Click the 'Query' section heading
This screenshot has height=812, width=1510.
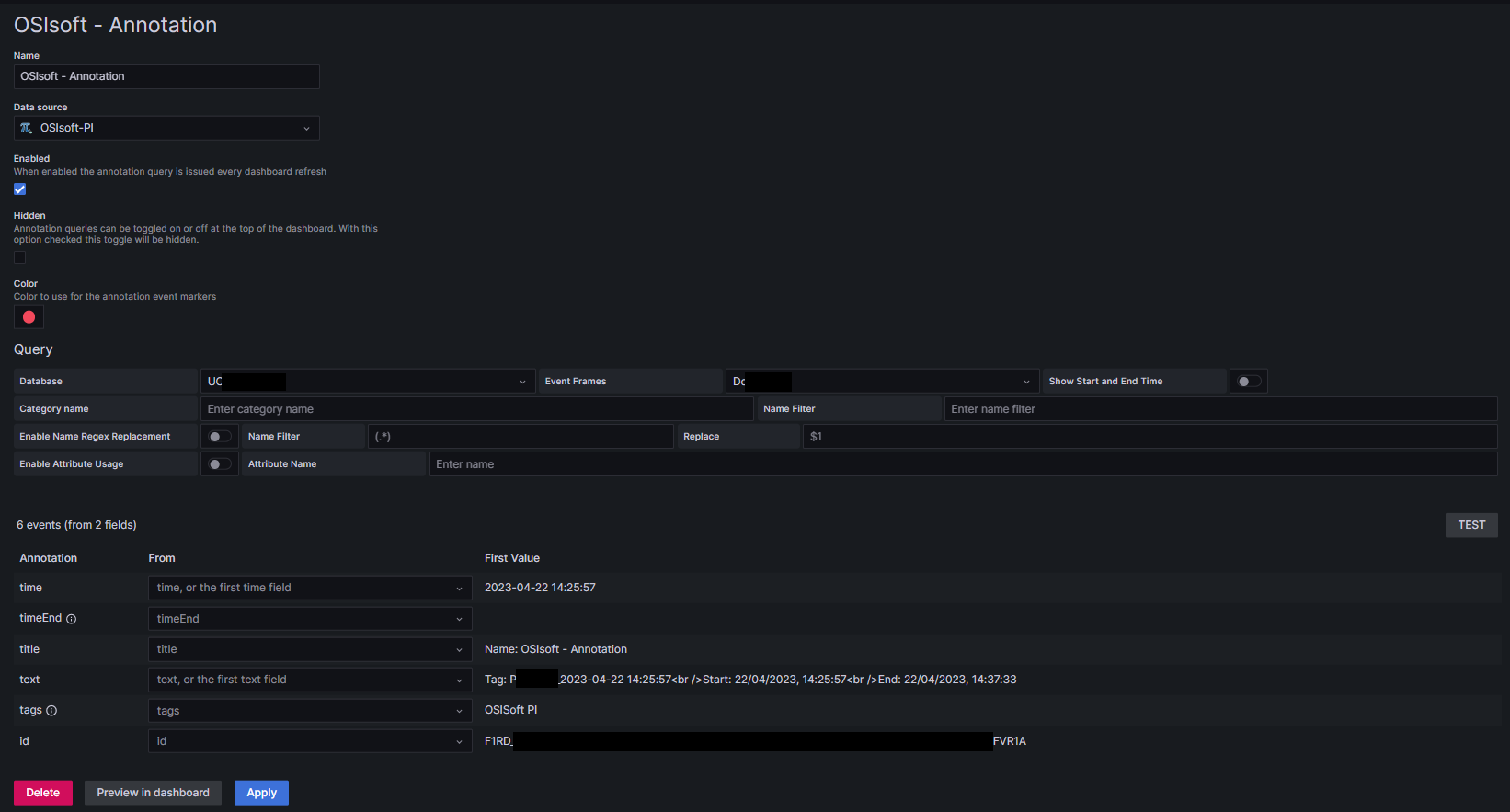pyautogui.click(x=33, y=349)
